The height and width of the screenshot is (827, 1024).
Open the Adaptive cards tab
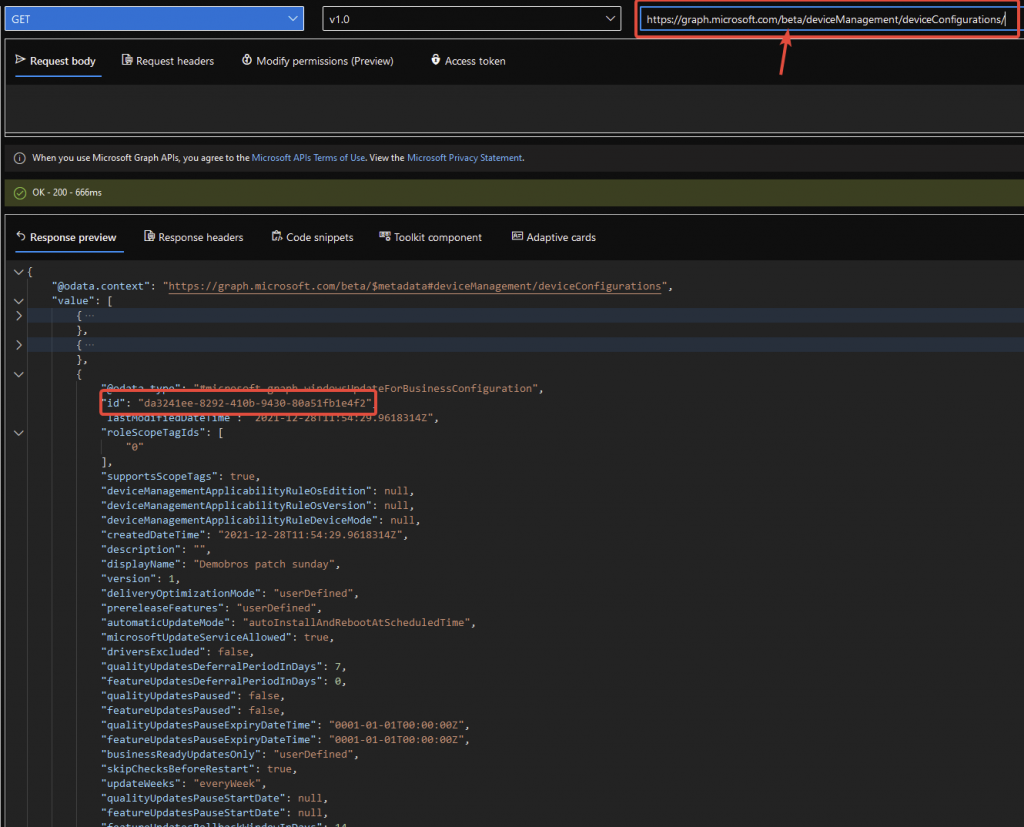click(x=554, y=238)
